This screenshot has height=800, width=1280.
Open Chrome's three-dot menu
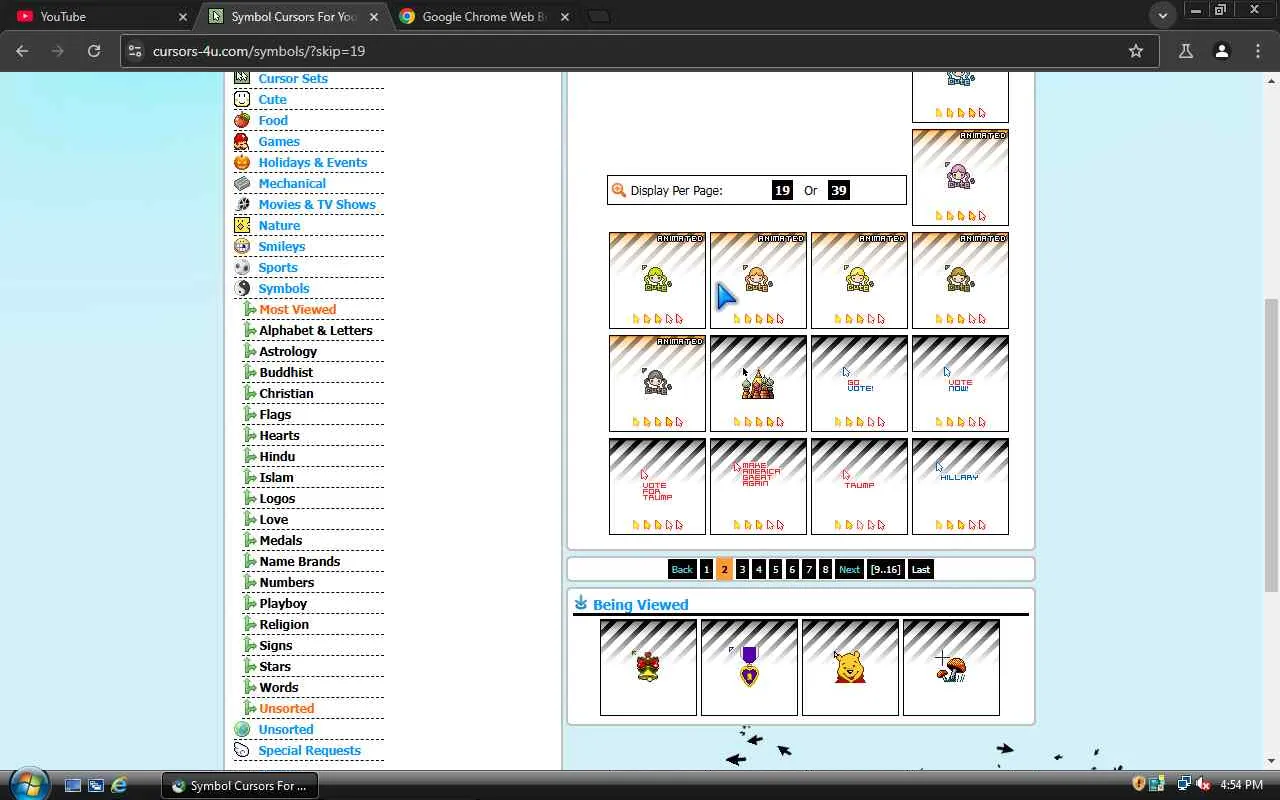pos(1258,51)
